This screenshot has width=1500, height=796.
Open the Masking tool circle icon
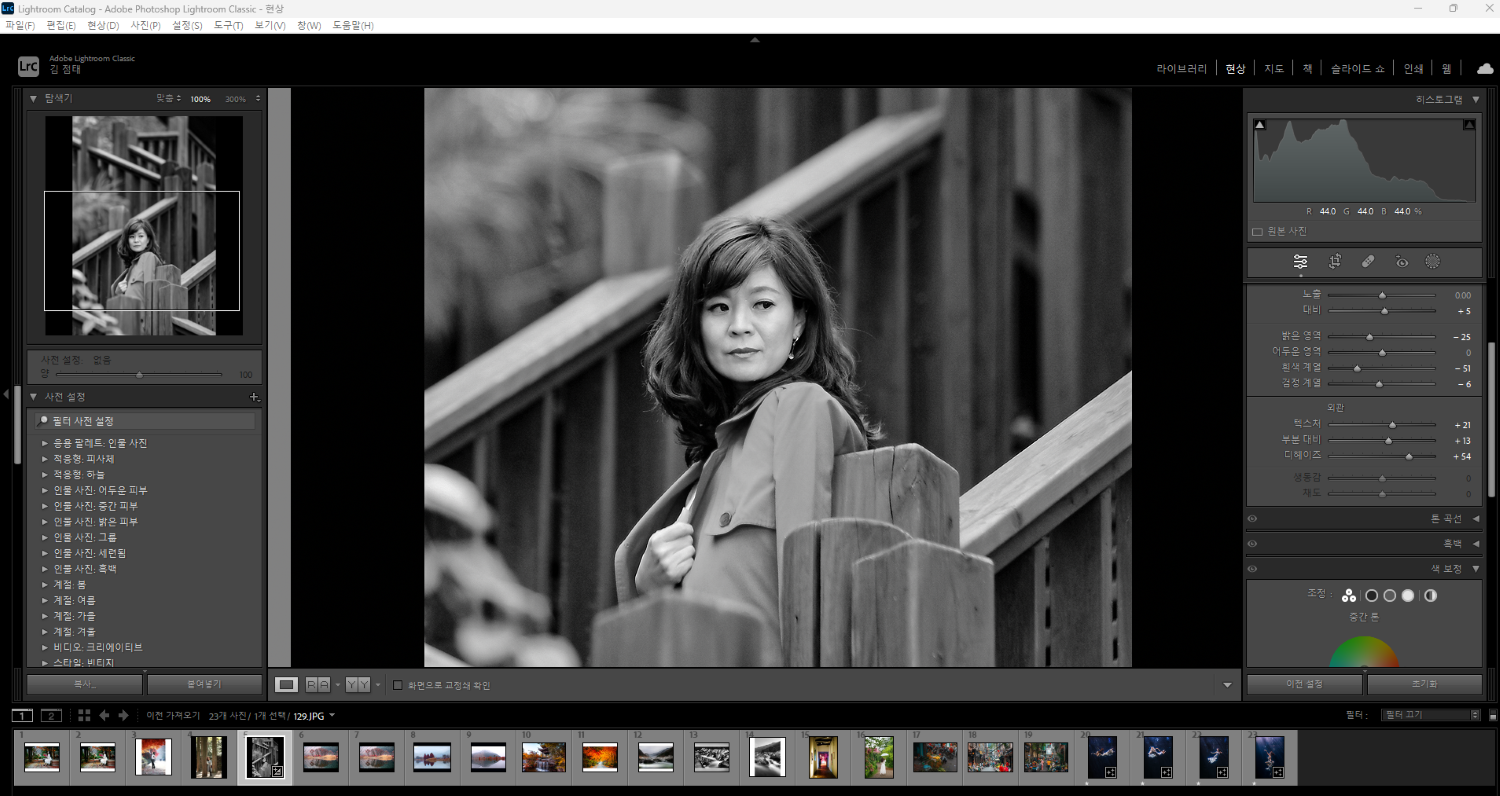pos(1432,262)
